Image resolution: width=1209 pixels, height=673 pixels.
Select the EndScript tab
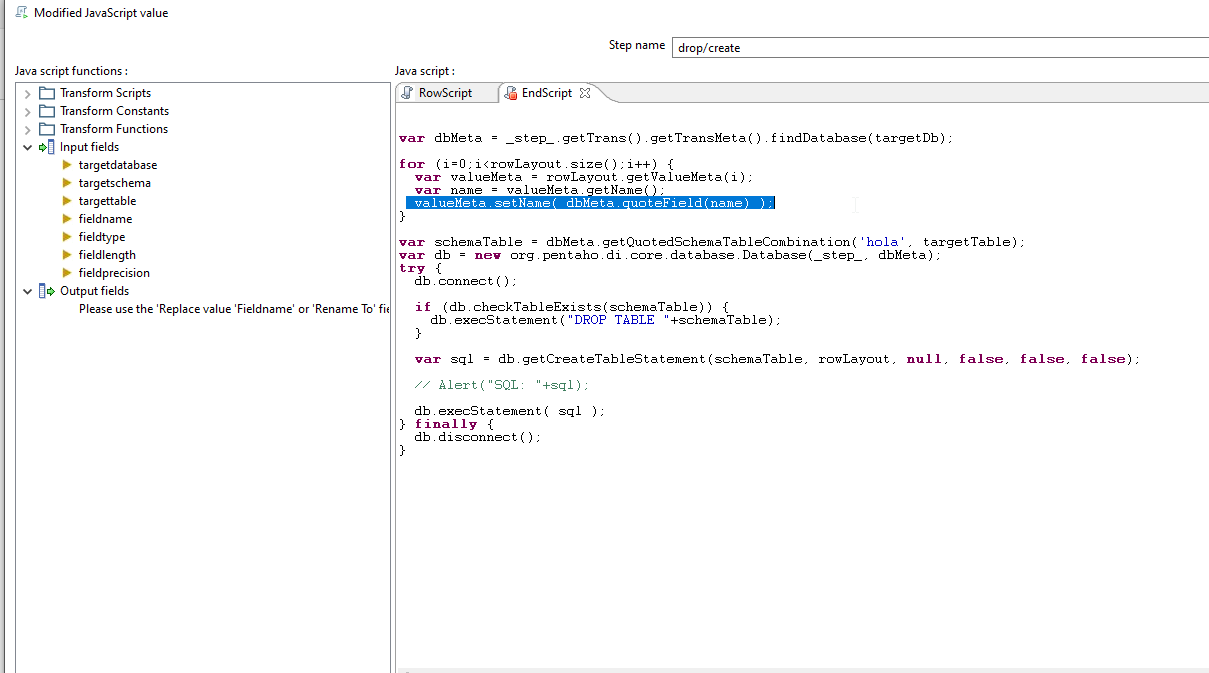548,92
